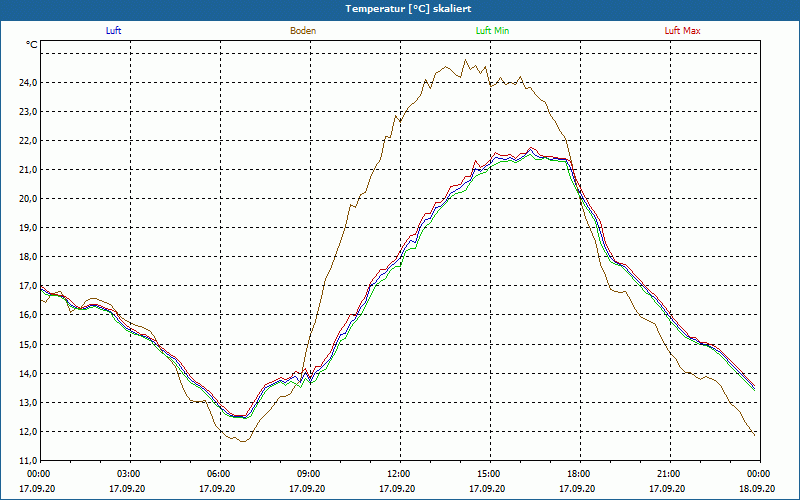Click the 18:00 time axis label
Viewport: 800px width, 500px height.
(580, 474)
